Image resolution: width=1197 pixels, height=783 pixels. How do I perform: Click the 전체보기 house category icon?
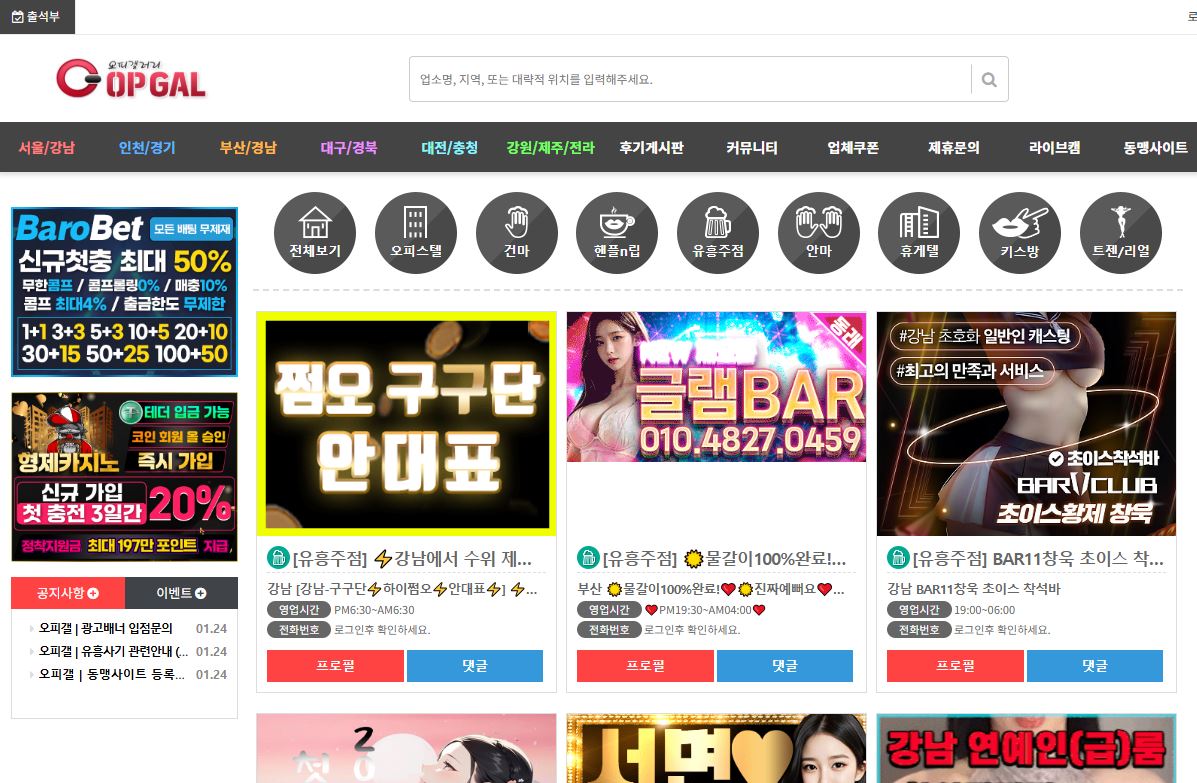point(315,232)
